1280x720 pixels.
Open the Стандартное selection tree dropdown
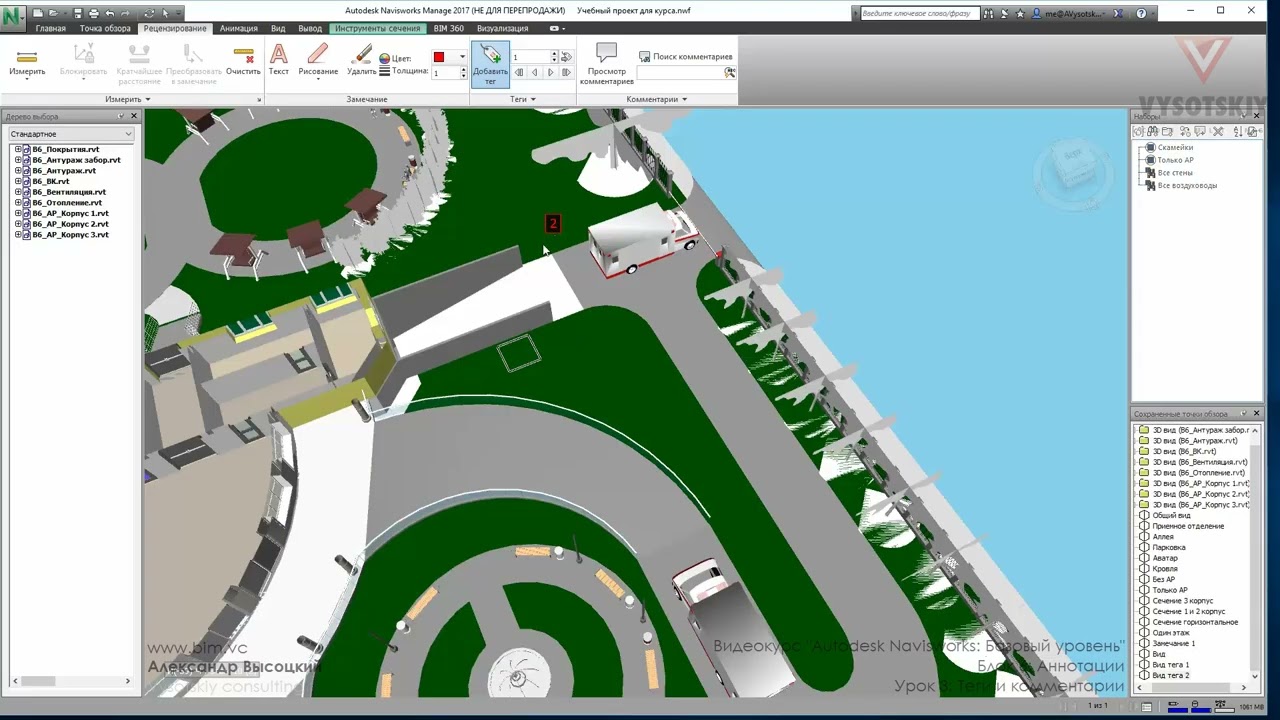71,134
